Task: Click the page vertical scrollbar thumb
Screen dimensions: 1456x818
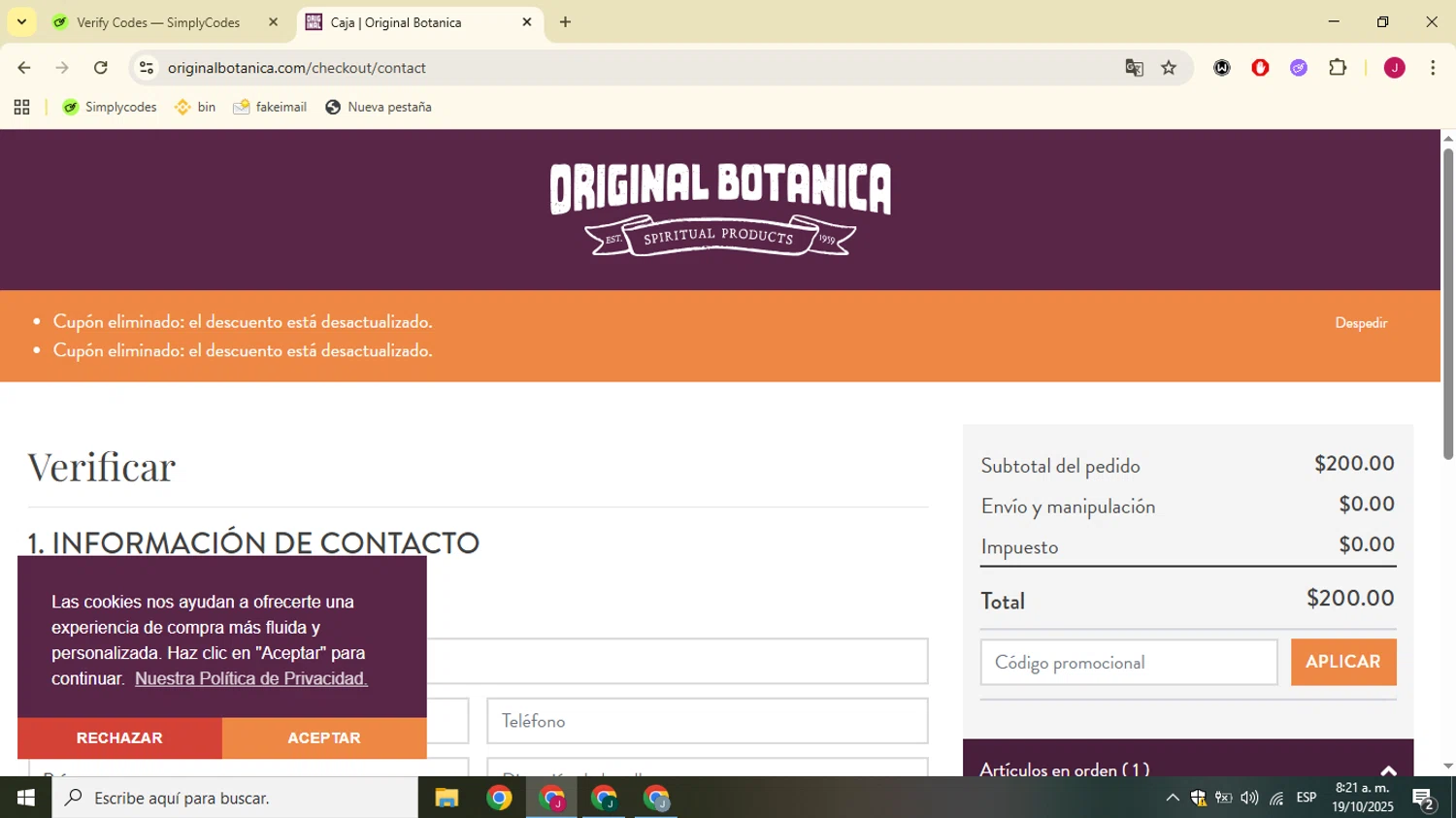Action: (1447, 304)
